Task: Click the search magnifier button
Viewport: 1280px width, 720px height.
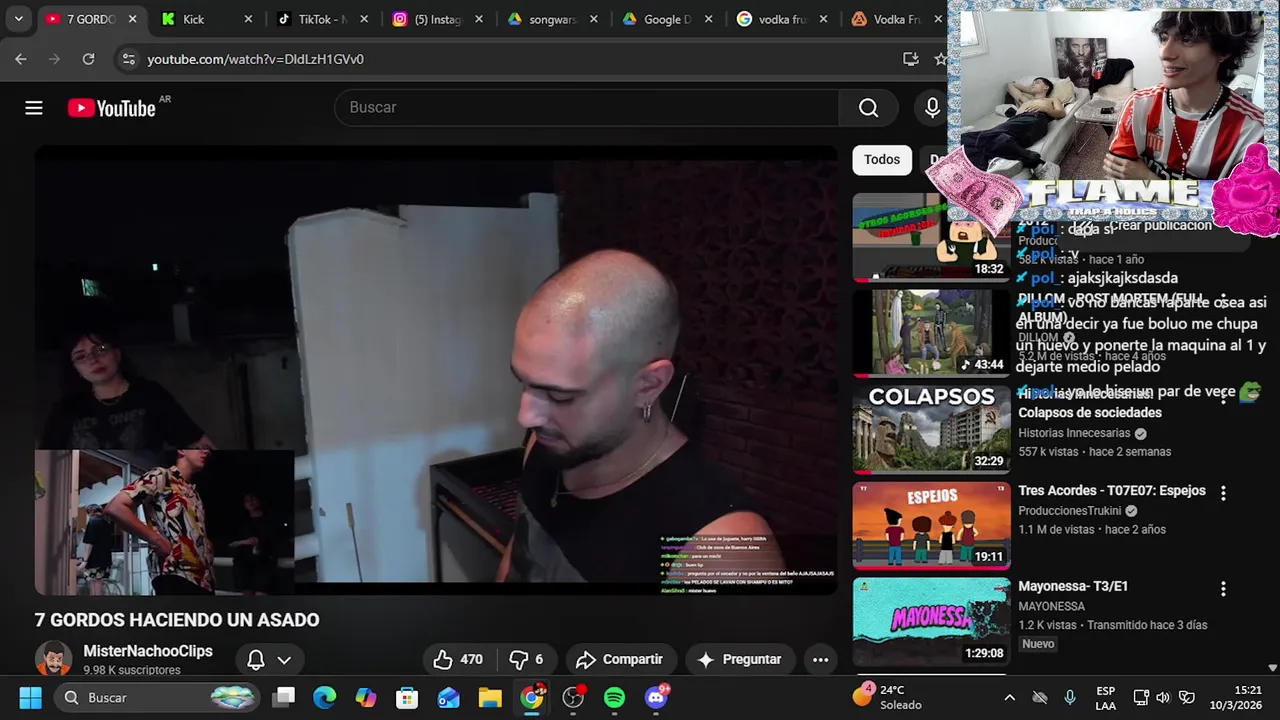Action: tap(868, 108)
